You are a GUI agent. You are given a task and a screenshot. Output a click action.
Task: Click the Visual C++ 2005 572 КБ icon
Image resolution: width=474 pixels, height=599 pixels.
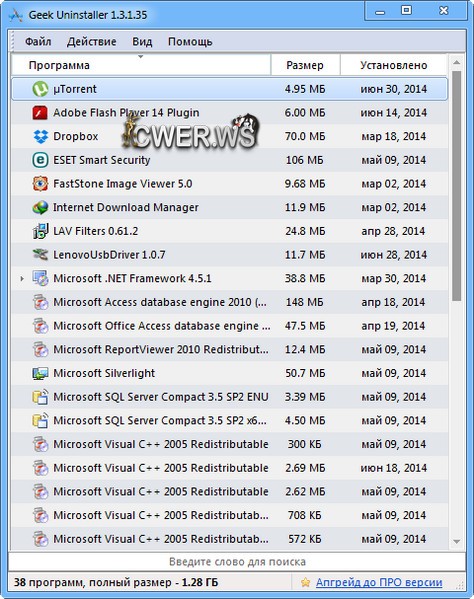coord(40,539)
